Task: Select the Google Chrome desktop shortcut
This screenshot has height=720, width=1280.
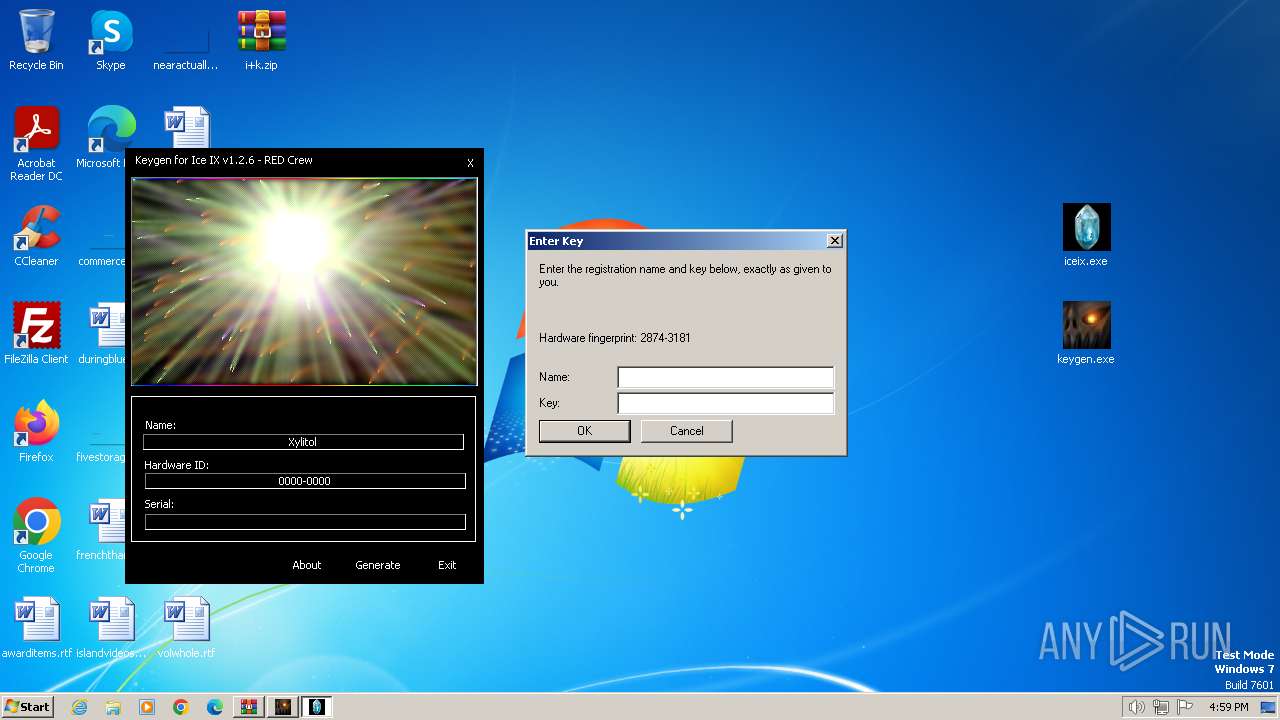Action: pos(36,535)
